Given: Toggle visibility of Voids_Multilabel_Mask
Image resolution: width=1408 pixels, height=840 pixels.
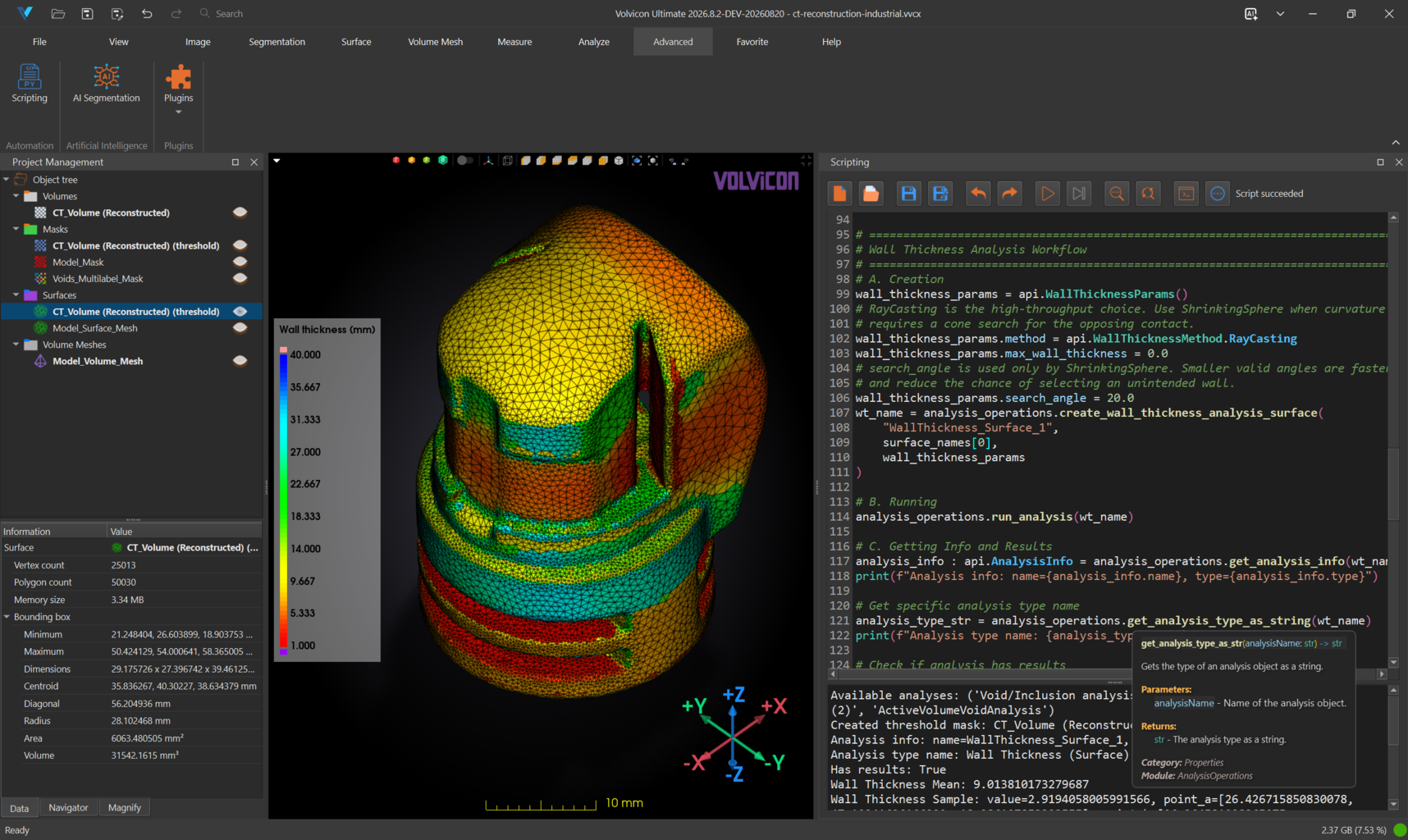Looking at the screenshot, I should [x=240, y=278].
